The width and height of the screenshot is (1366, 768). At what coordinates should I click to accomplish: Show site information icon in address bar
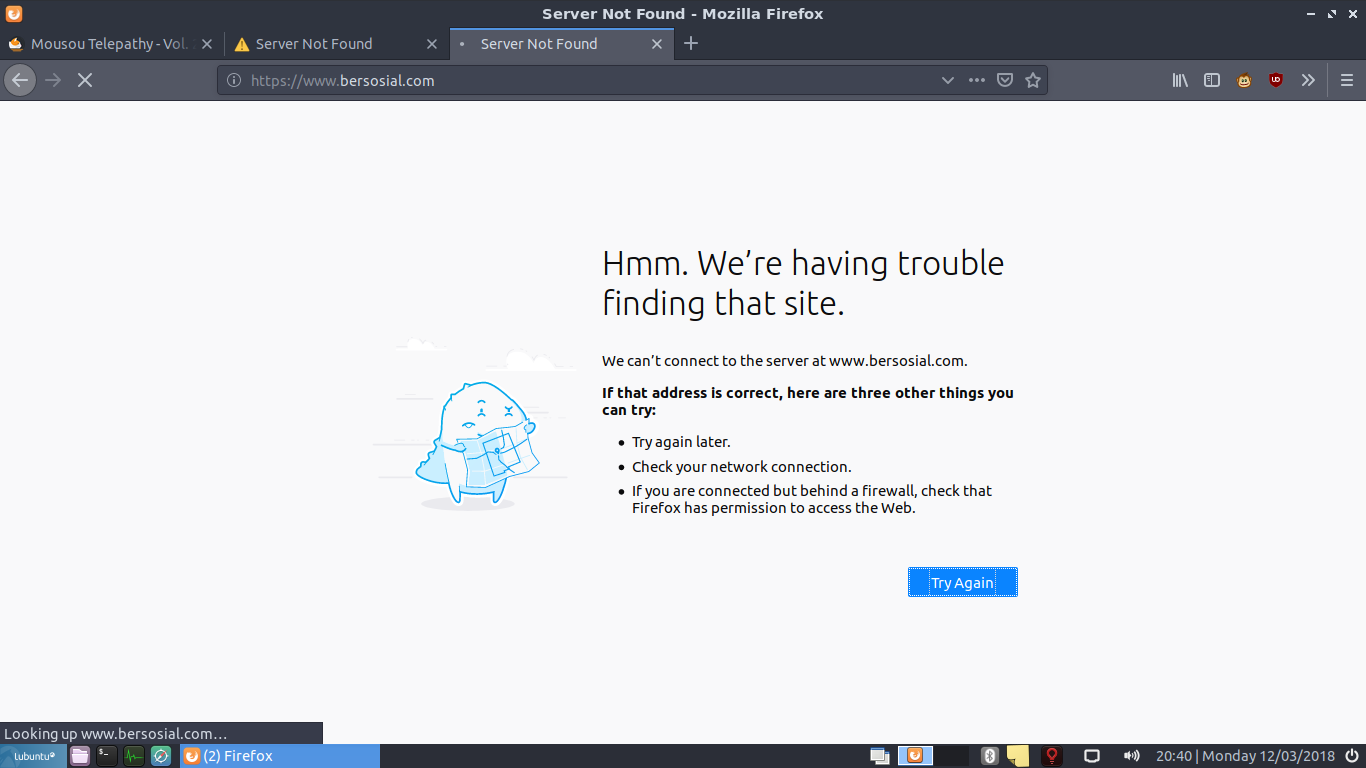[x=234, y=80]
